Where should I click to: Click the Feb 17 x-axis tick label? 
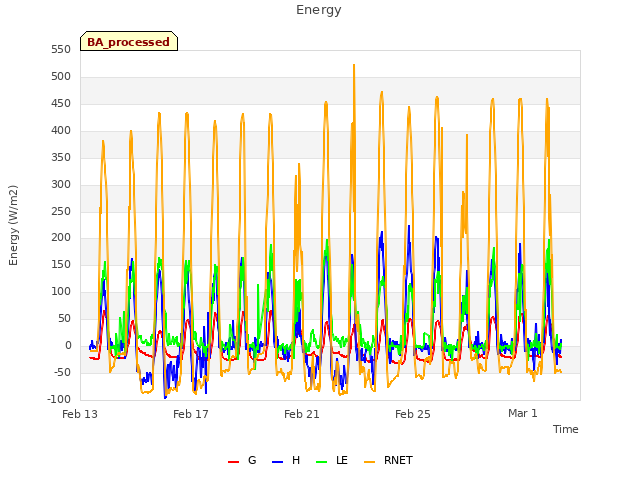(191, 414)
